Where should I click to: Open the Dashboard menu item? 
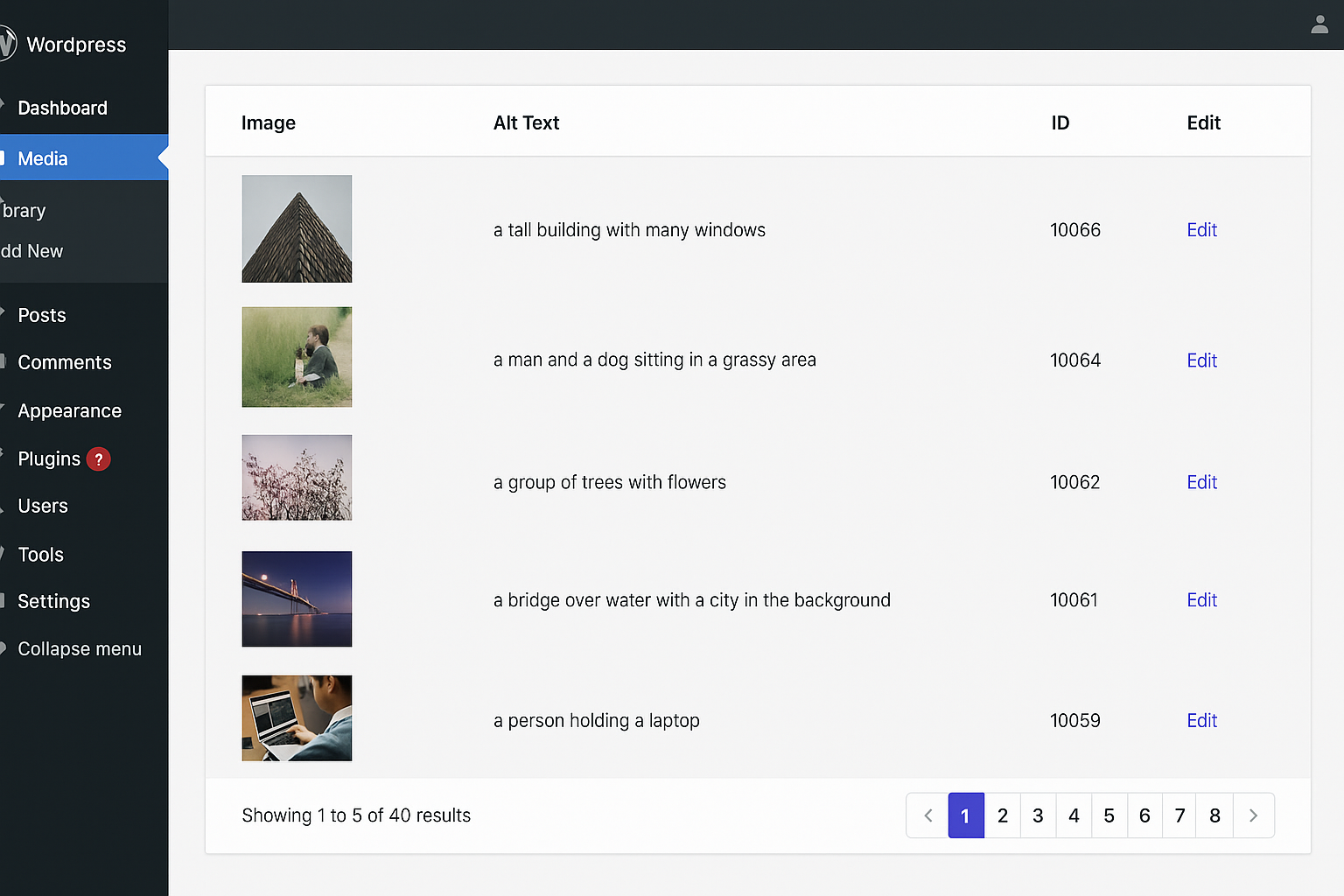[x=62, y=108]
